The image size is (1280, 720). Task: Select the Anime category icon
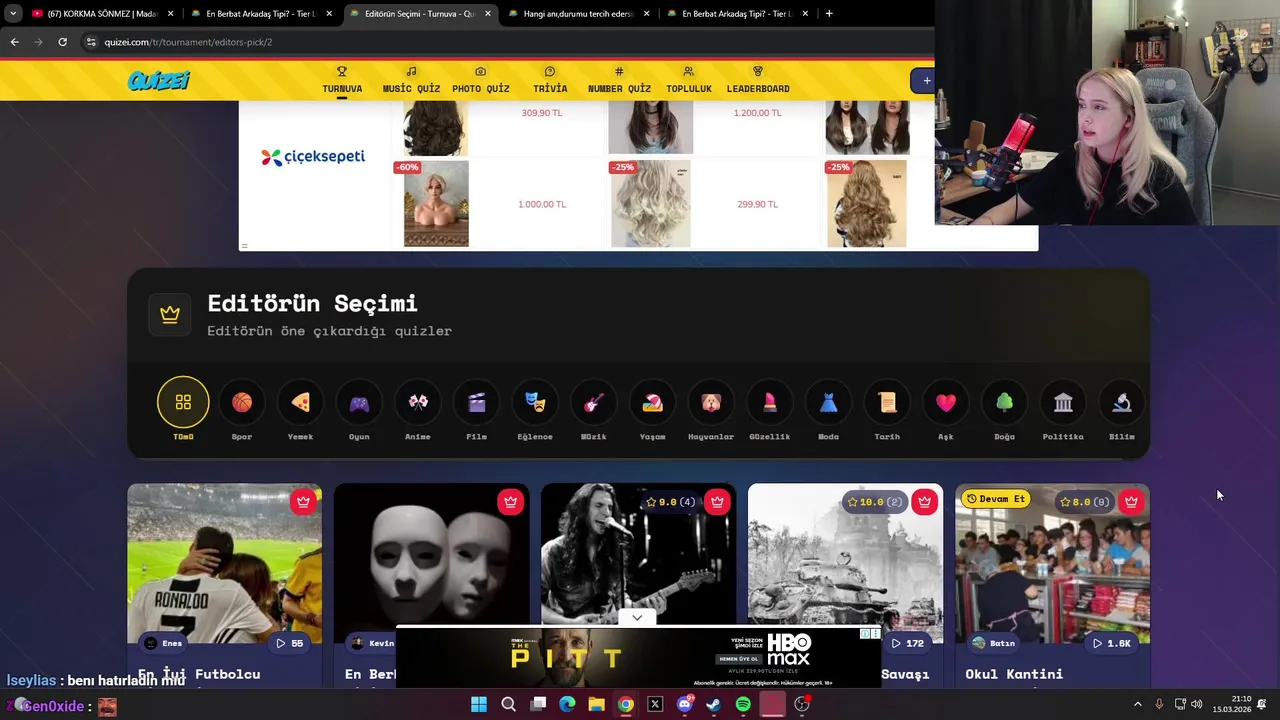pyautogui.click(x=418, y=409)
